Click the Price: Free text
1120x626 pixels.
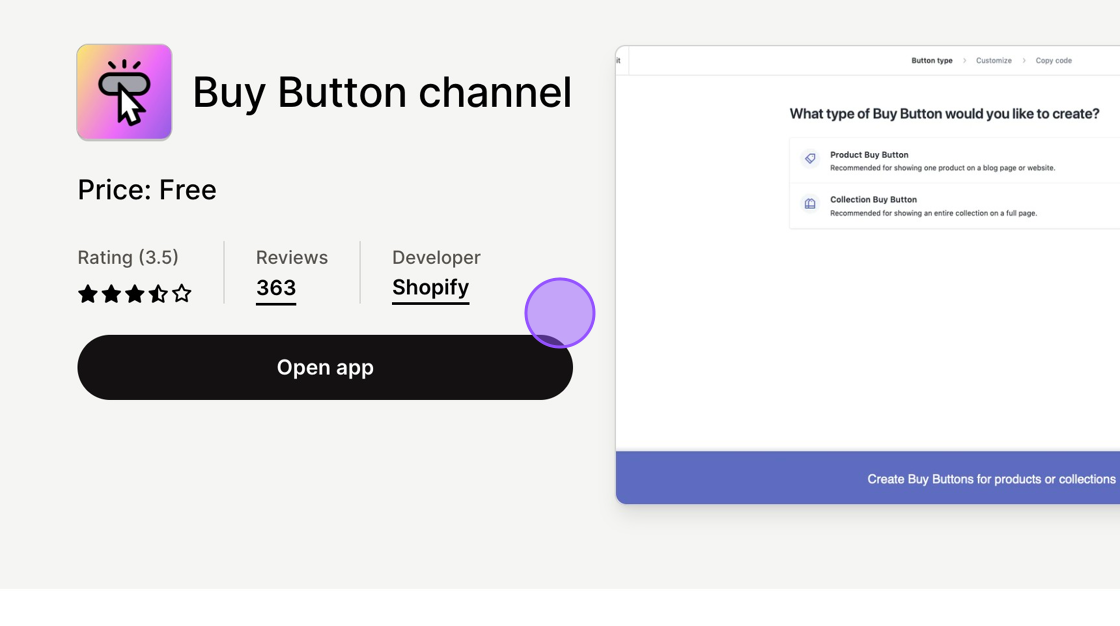[x=146, y=190]
